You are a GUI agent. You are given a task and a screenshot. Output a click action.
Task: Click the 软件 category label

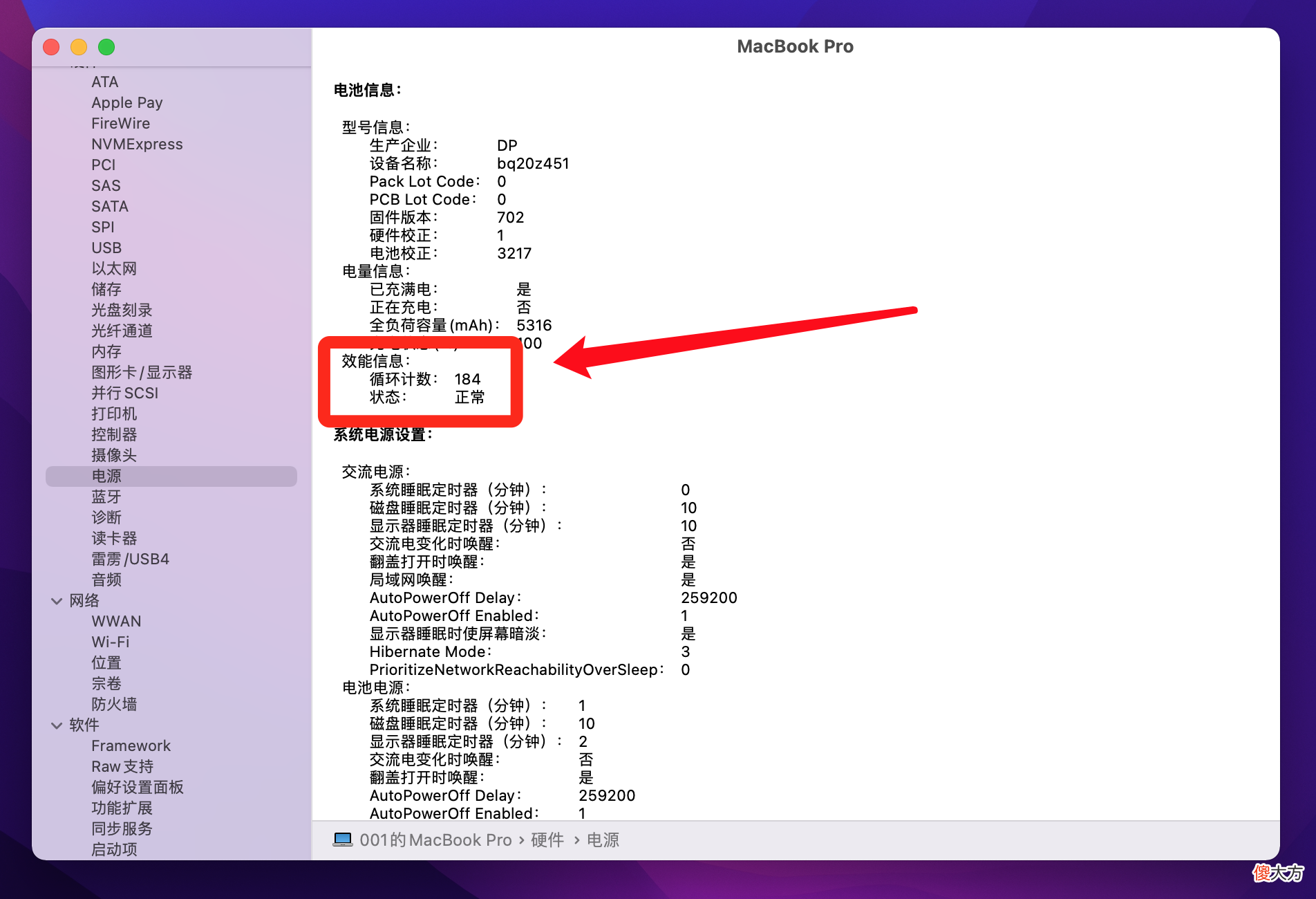pyautogui.click(x=84, y=725)
